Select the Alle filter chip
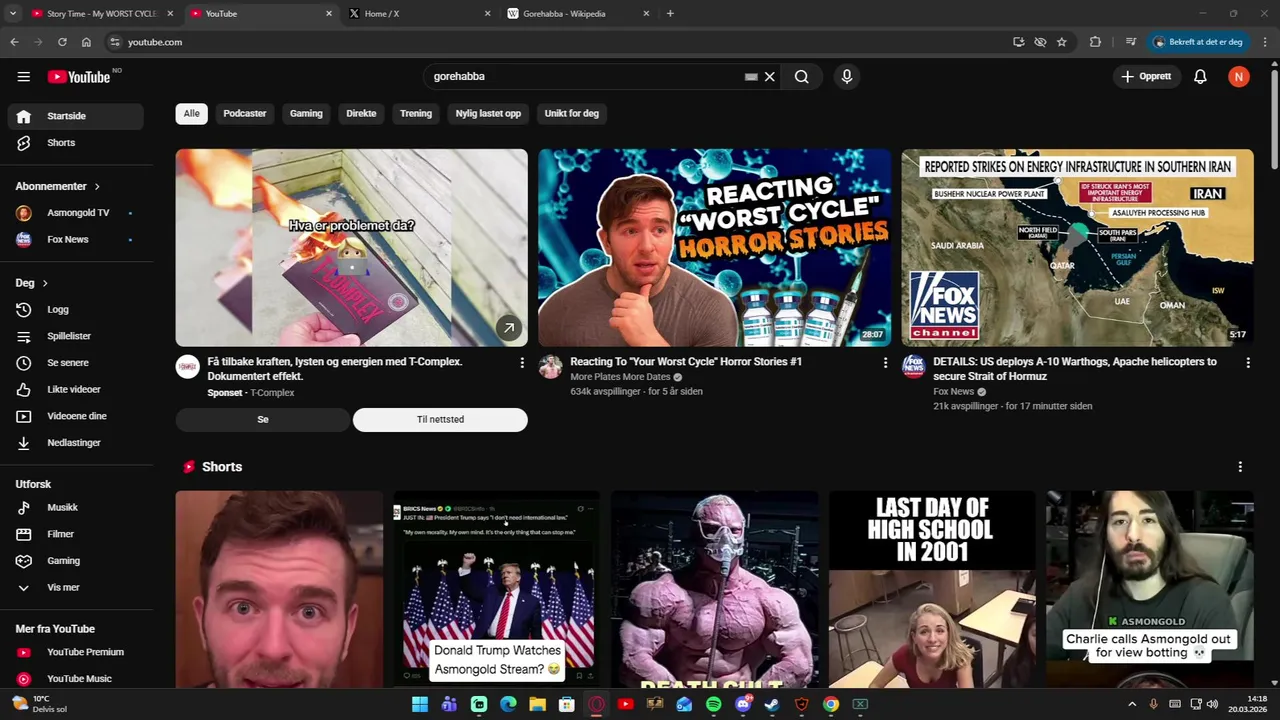The width and height of the screenshot is (1280, 720). tap(191, 113)
